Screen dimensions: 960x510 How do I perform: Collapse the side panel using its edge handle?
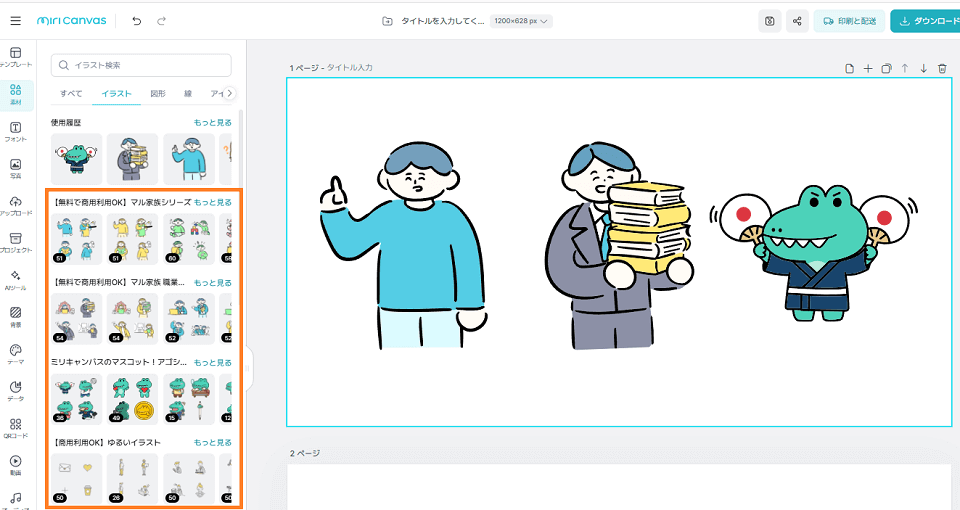coord(248,368)
